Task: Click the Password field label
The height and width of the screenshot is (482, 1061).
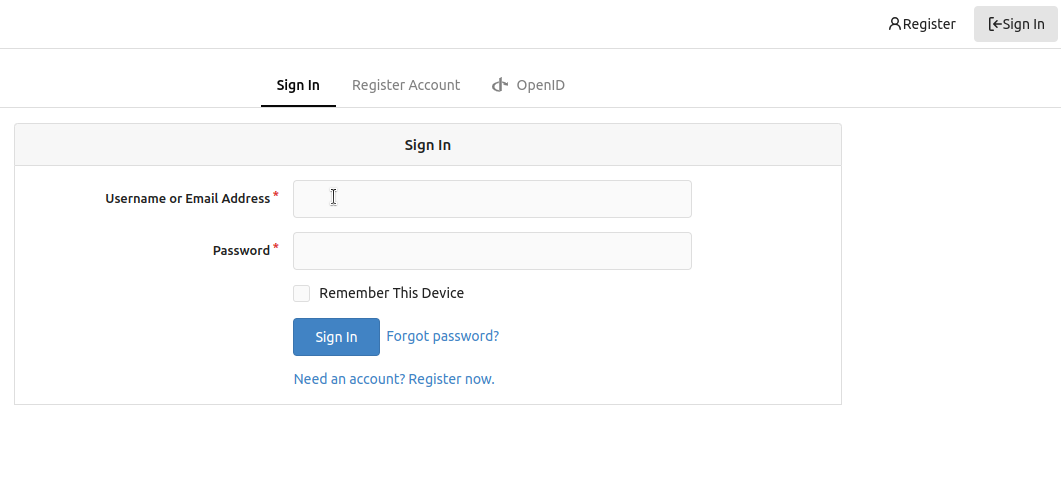Action: [x=241, y=251]
